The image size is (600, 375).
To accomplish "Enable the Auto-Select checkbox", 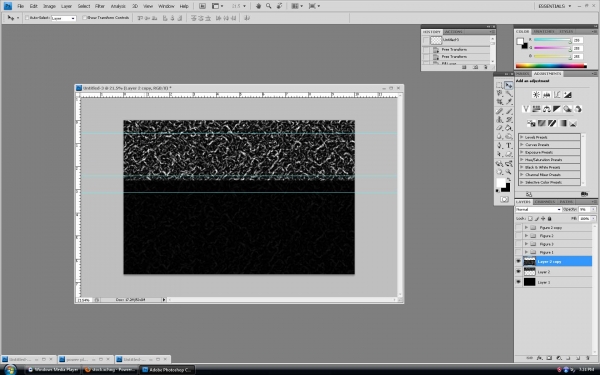I will 27,18.
